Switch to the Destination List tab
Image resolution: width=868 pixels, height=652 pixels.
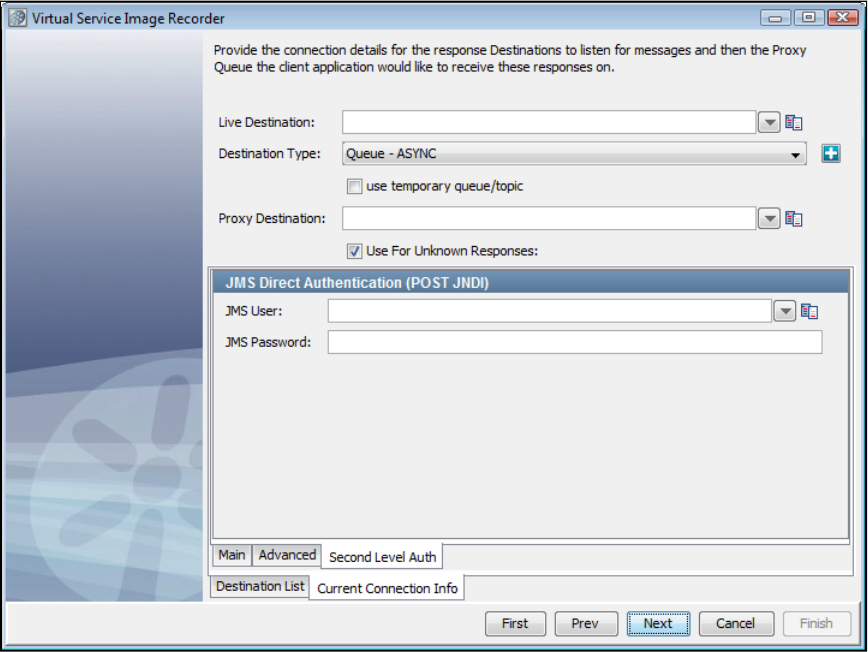click(260, 586)
